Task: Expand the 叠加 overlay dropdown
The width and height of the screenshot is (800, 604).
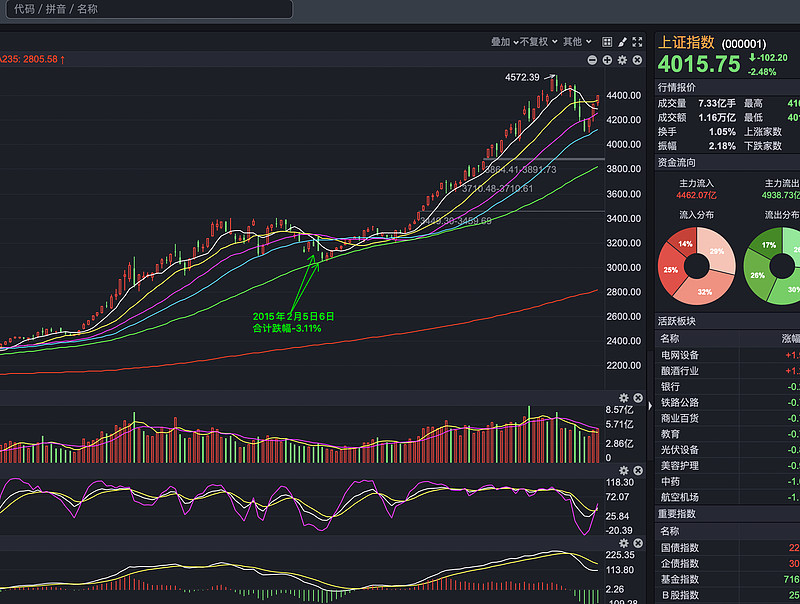Action: [505, 42]
